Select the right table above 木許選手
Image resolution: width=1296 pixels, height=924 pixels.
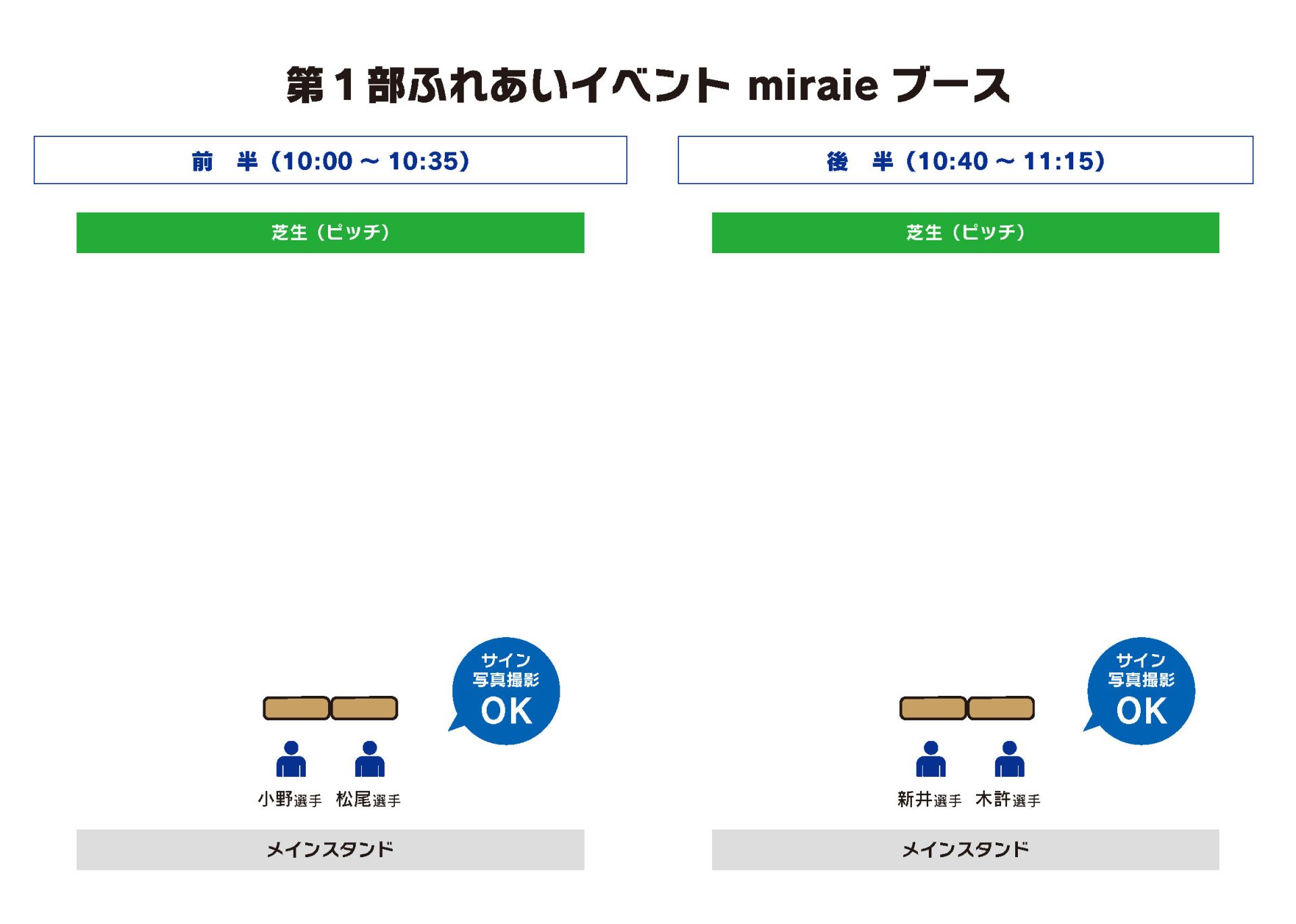coord(1001,708)
